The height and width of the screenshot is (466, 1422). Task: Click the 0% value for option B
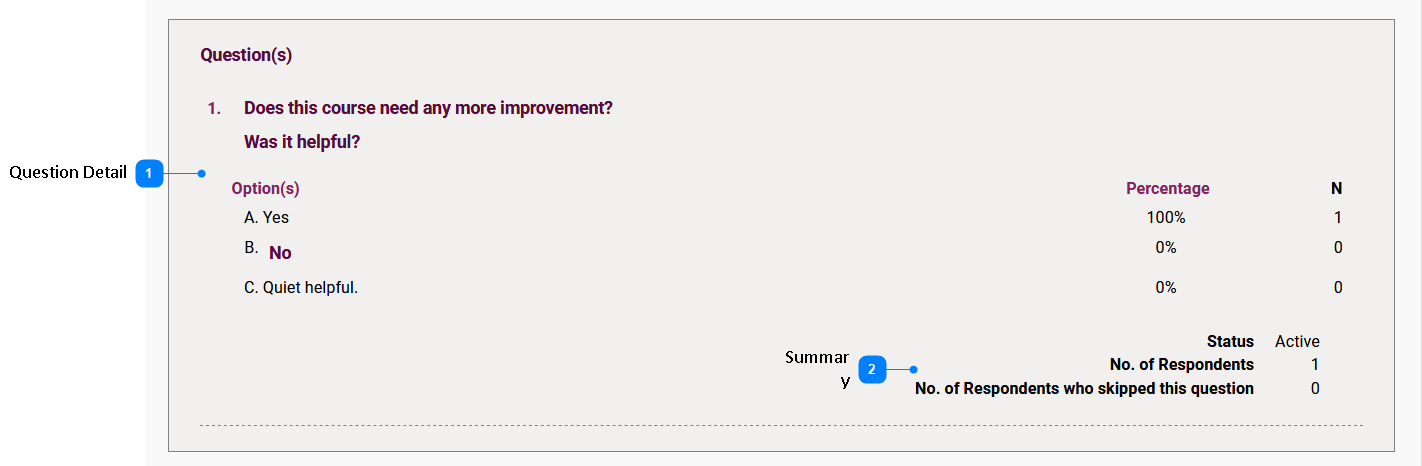[x=1166, y=247]
